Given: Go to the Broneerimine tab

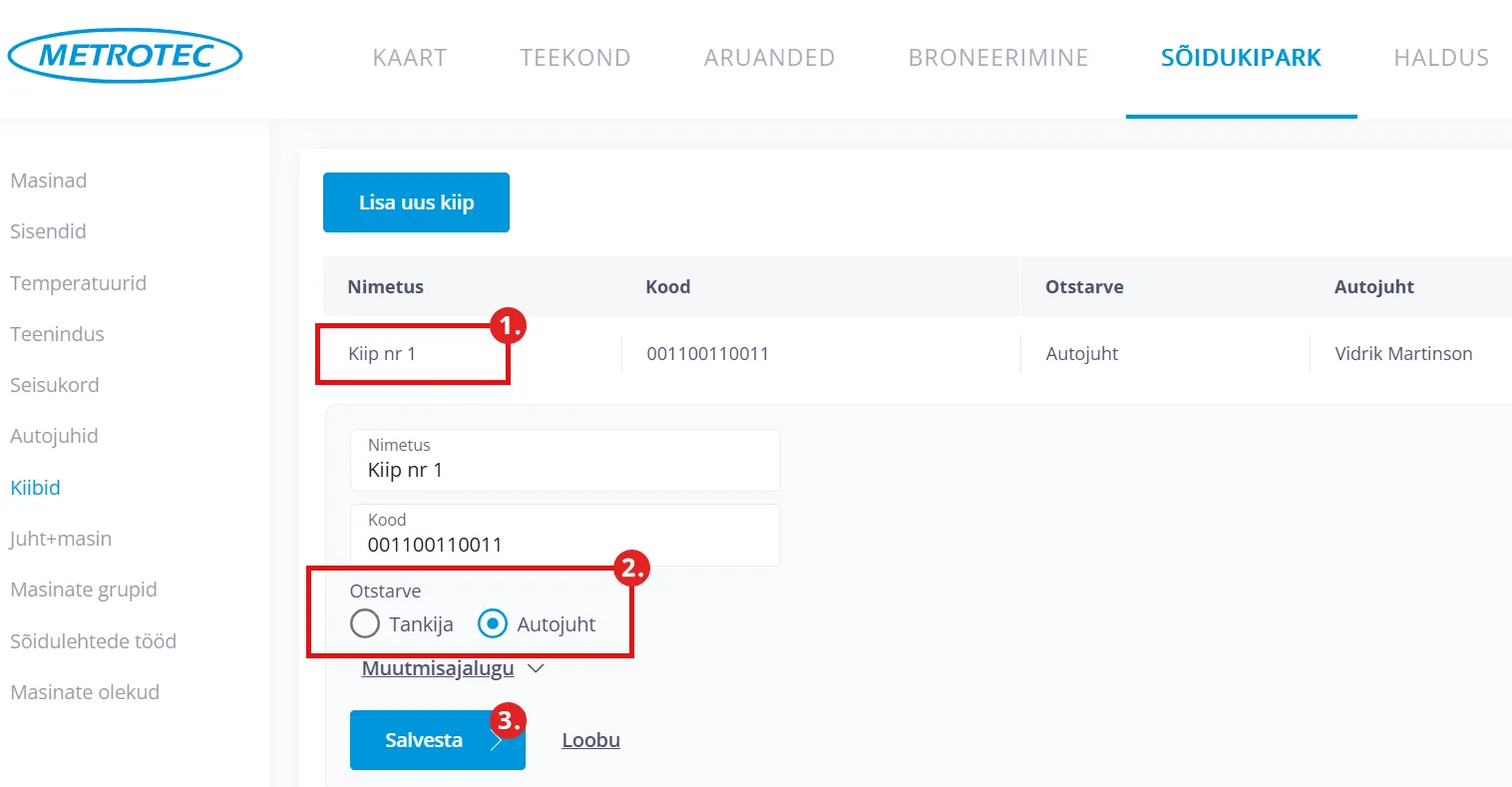Looking at the screenshot, I should point(997,58).
